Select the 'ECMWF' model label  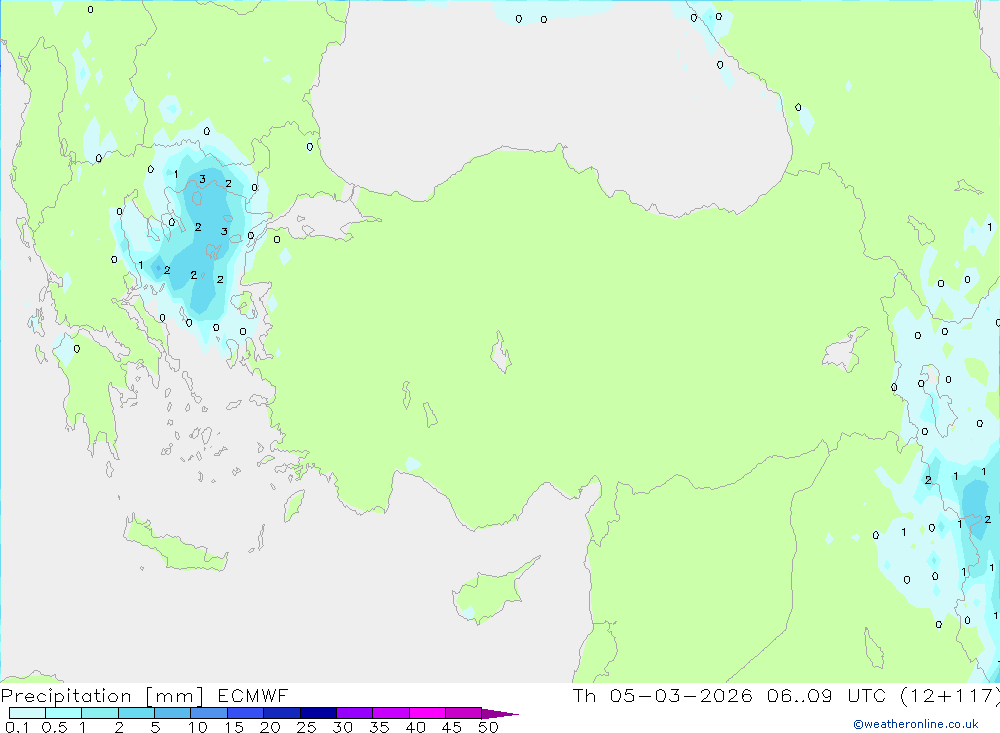253,695
